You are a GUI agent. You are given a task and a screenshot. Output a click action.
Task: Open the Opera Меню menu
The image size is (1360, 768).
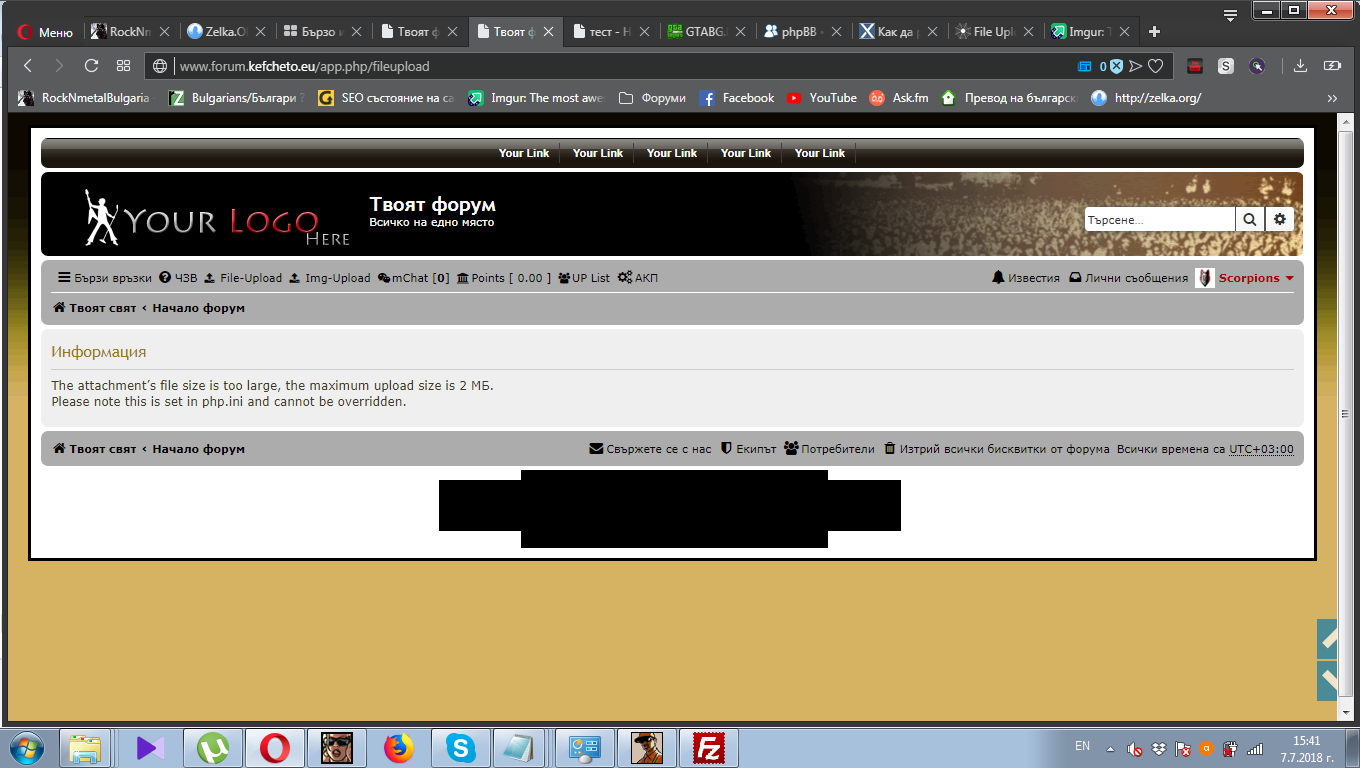(x=44, y=32)
